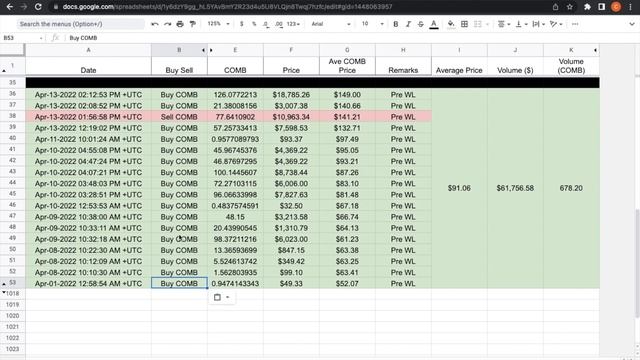640x360 pixels.
Task: Open the 125% zoom dropdown
Action: coord(218,24)
